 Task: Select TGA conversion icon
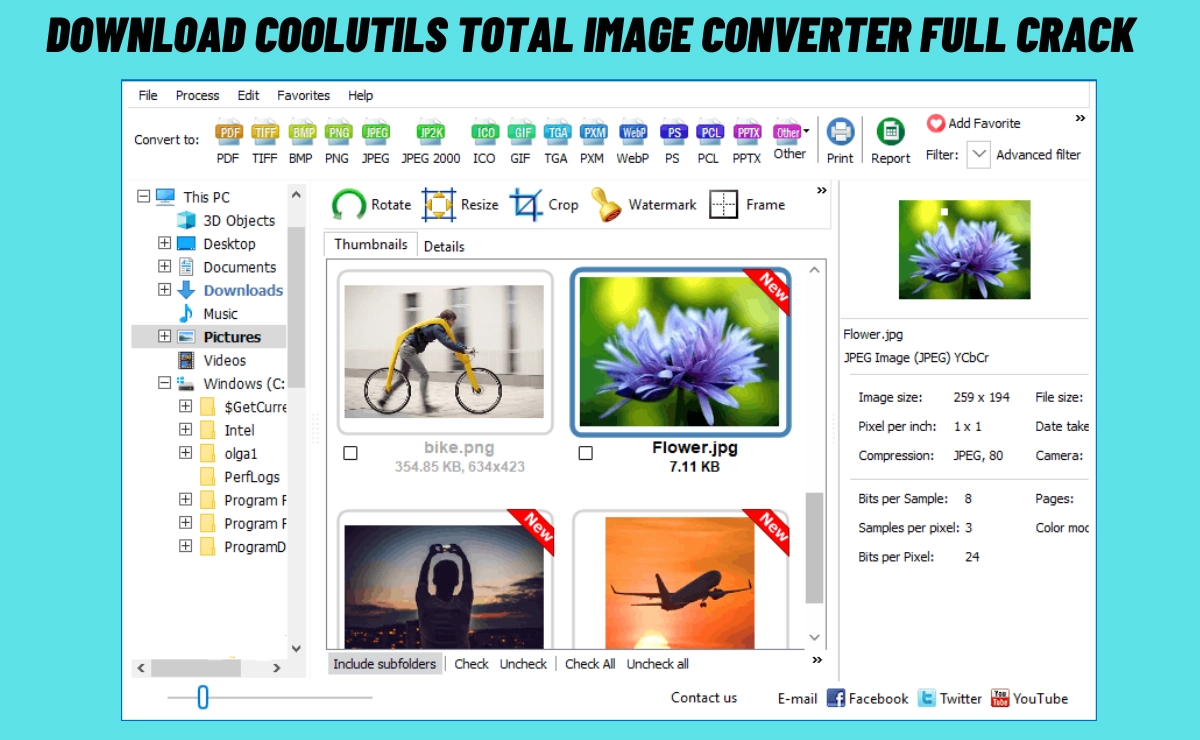pos(556,142)
